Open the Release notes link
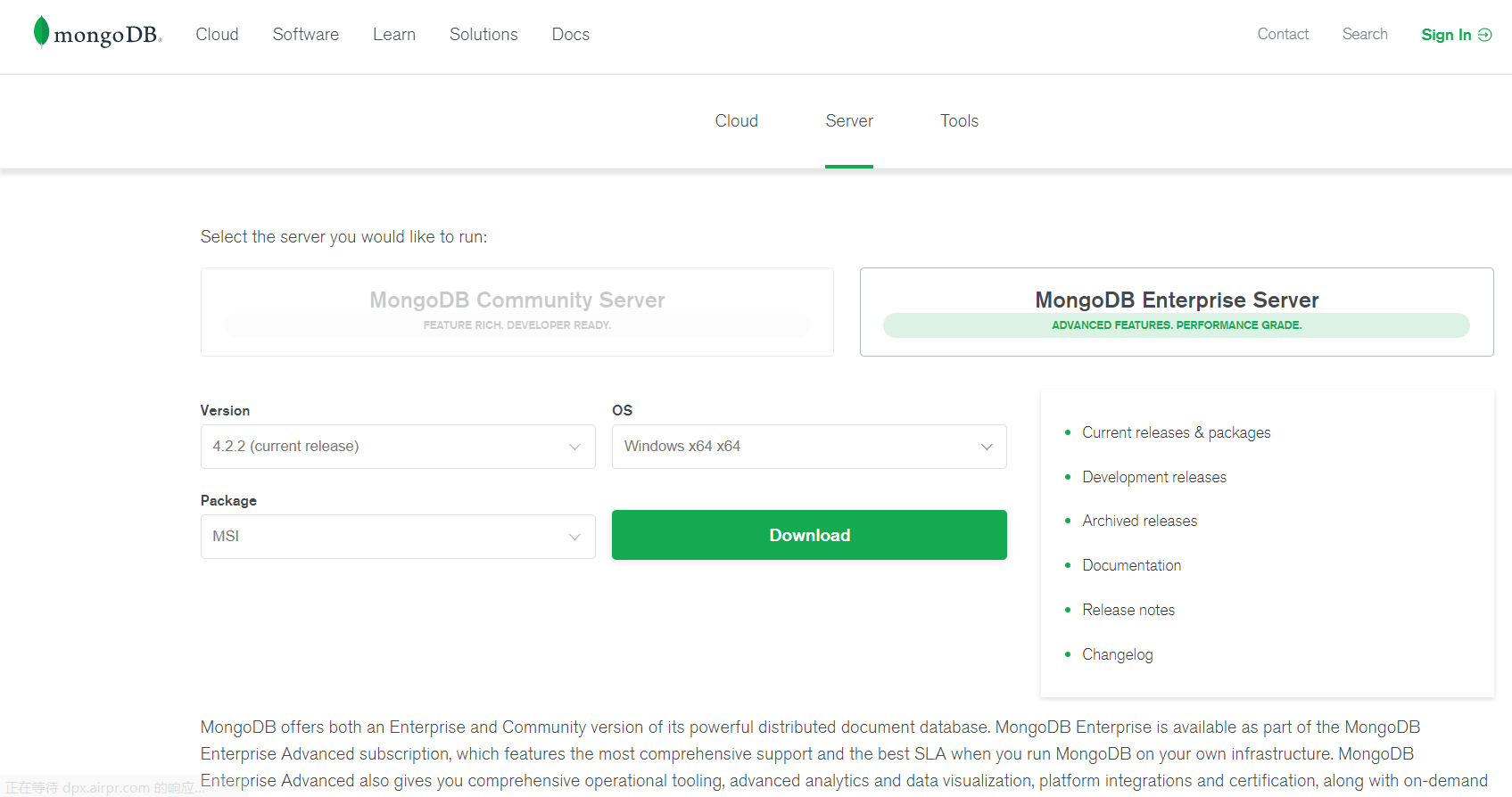1512x797 pixels. click(1128, 610)
